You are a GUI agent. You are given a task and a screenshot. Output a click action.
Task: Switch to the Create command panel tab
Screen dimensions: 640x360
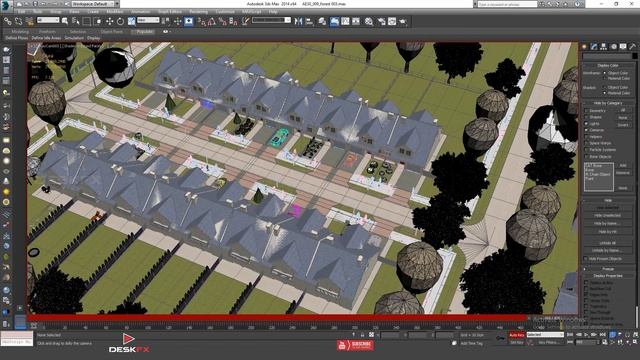[584, 47]
